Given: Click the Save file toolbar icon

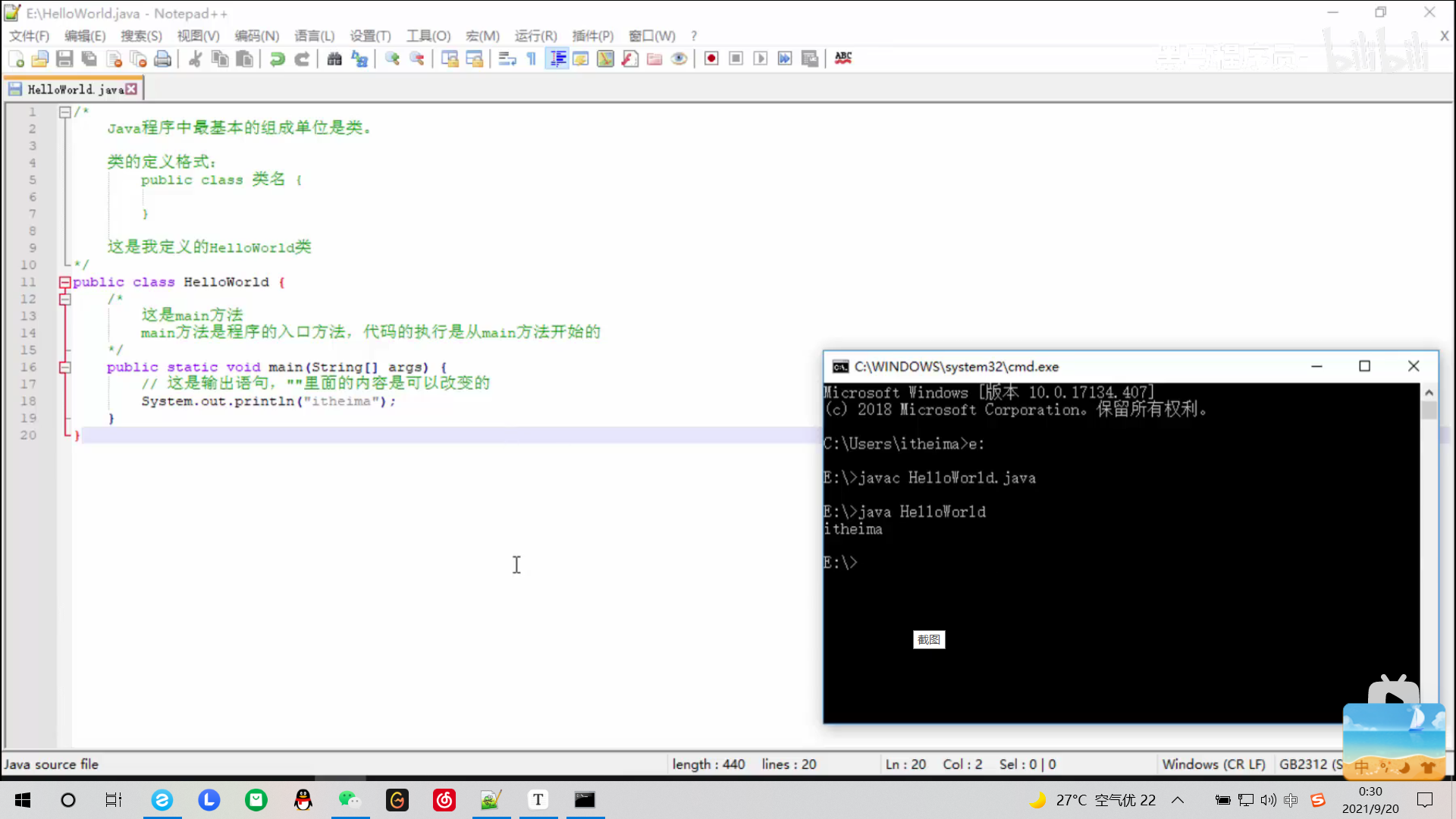Looking at the screenshot, I should click(64, 59).
